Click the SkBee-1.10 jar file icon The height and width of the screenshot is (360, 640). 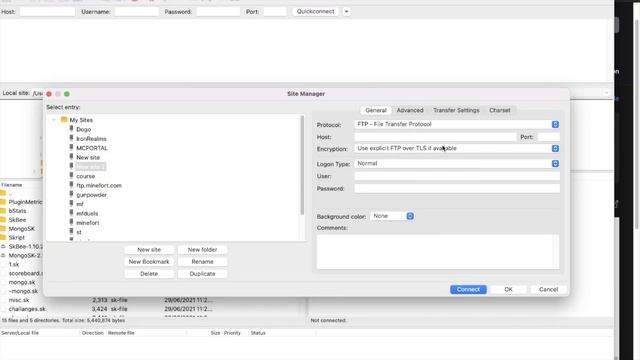point(3,247)
